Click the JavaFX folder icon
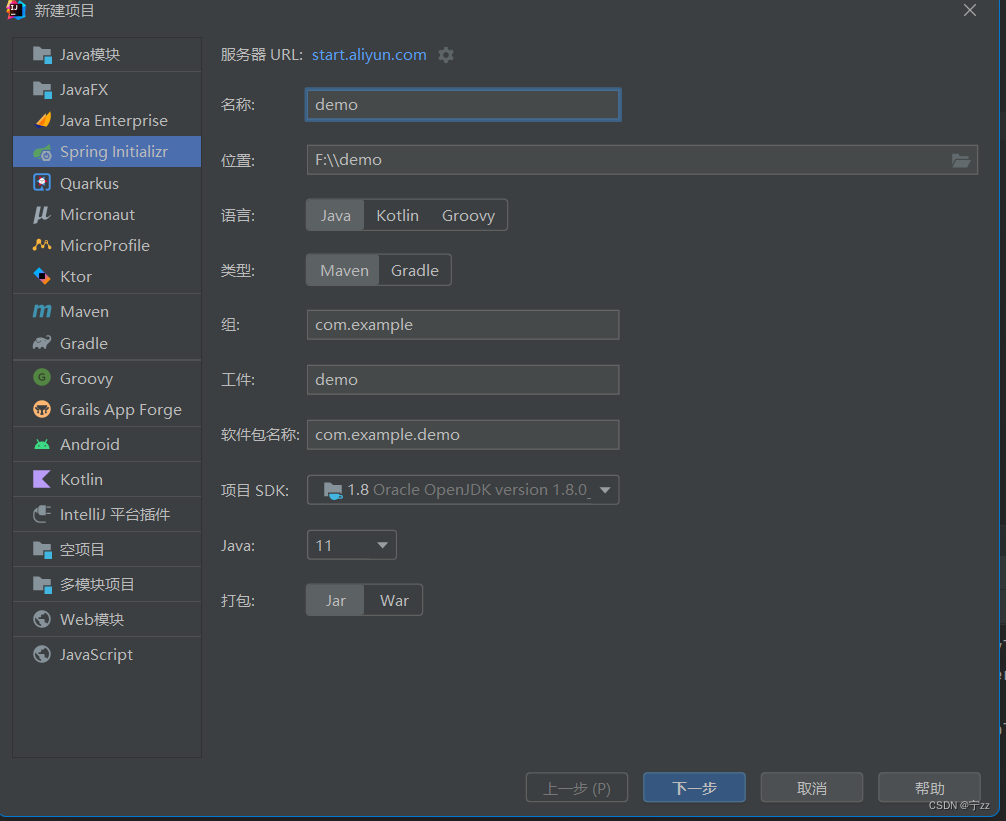This screenshot has width=1006, height=821. pyautogui.click(x=42, y=90)
